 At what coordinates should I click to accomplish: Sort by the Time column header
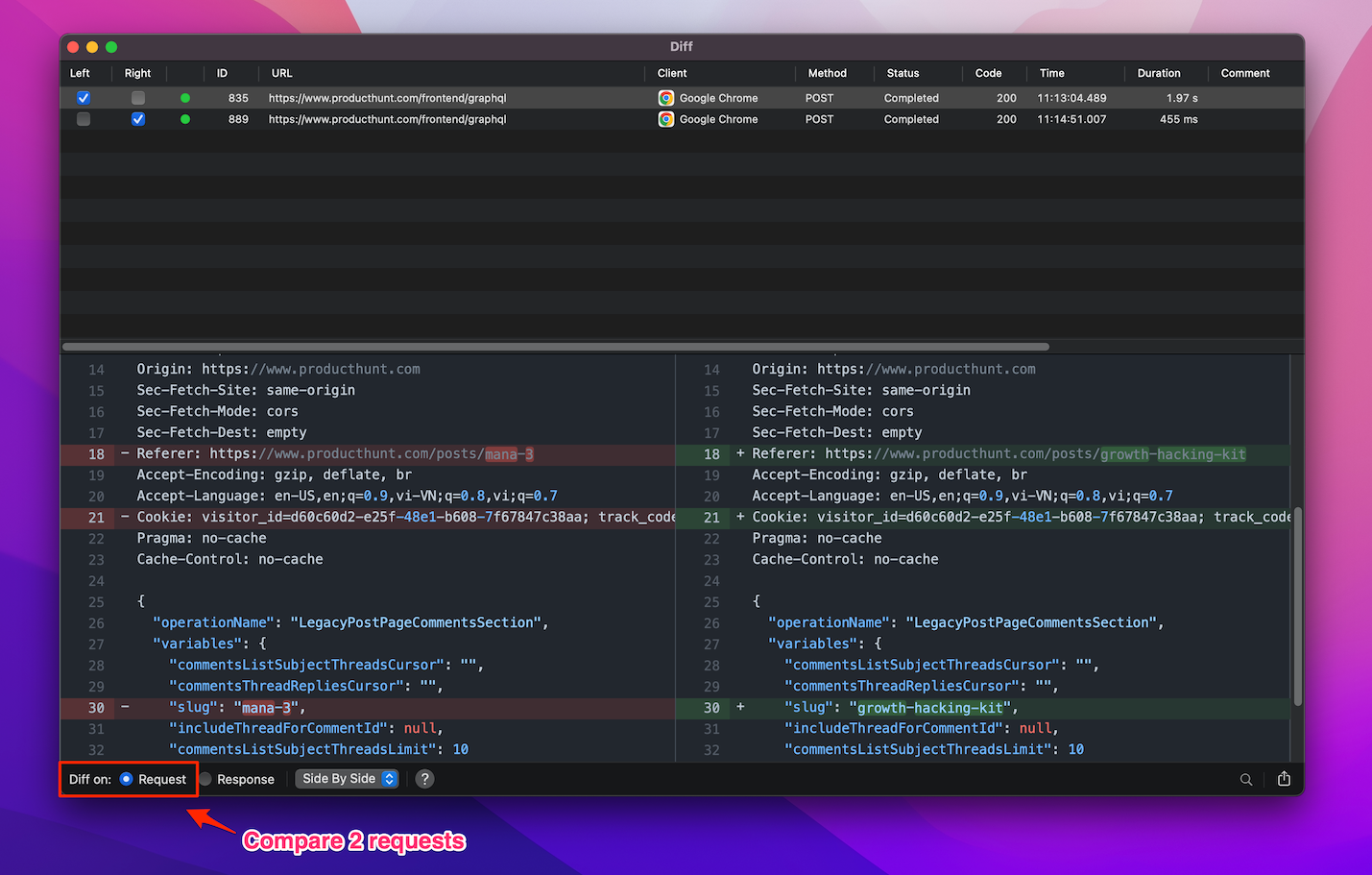tap(1051, 73)
